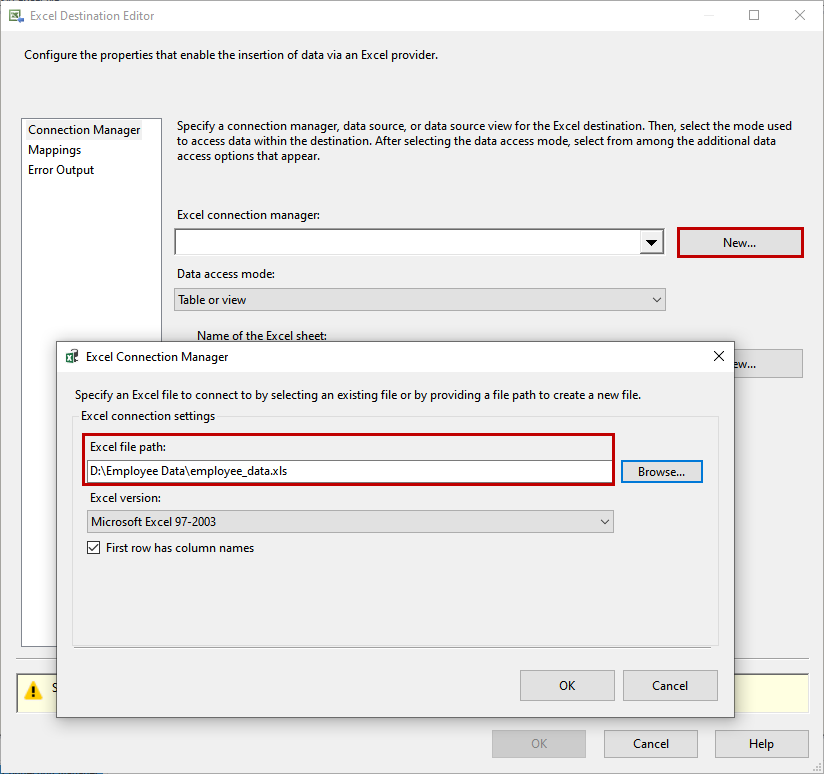Toggle First row has column names checkbox
The height and width of the screenshot is (774, 824).
click(x=94, y=548)
